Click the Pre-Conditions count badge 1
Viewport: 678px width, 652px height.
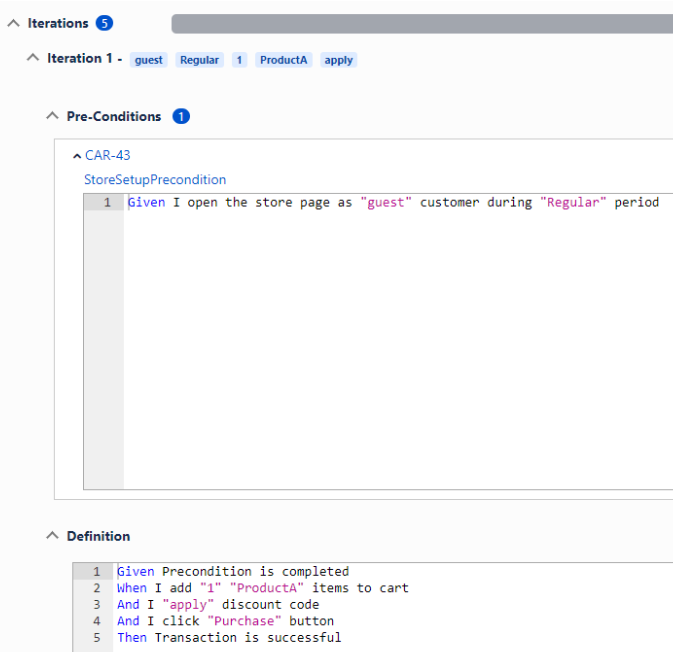(181, 116)
